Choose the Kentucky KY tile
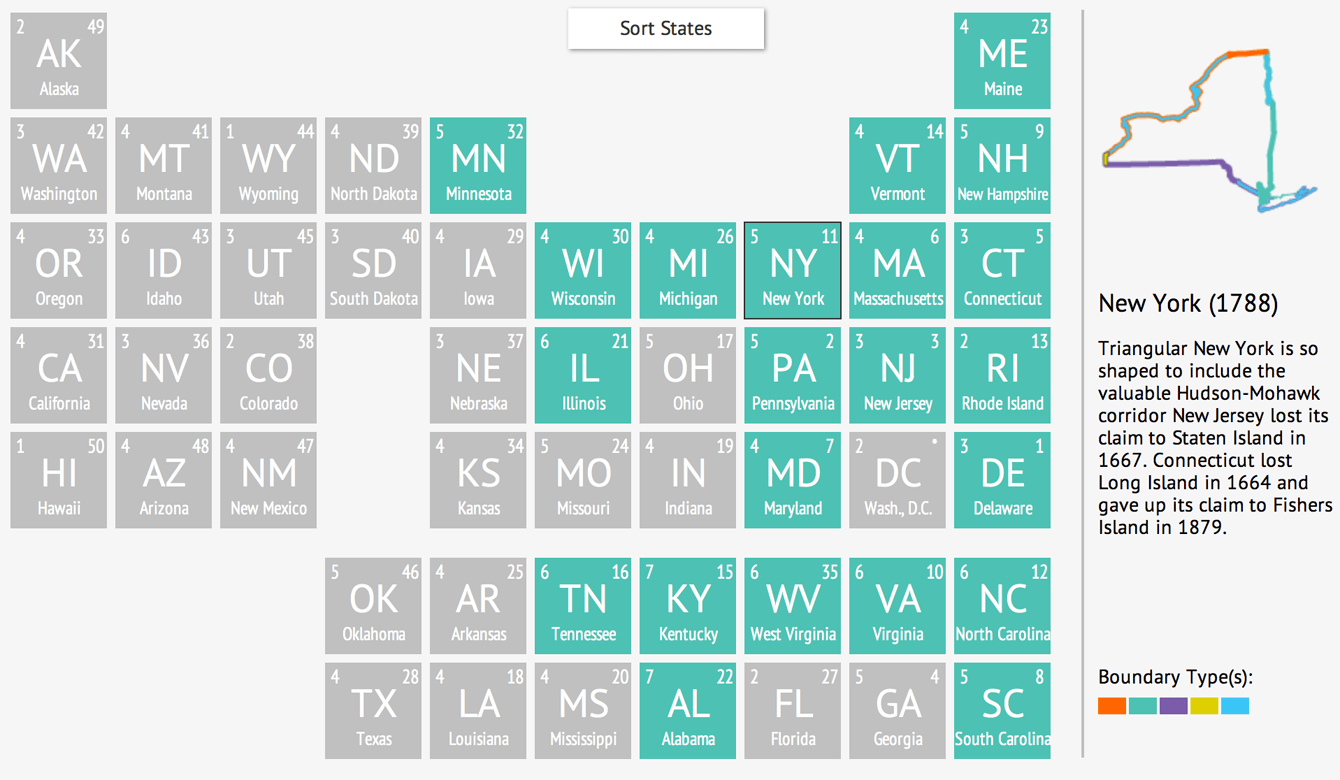 coord(688,606)
